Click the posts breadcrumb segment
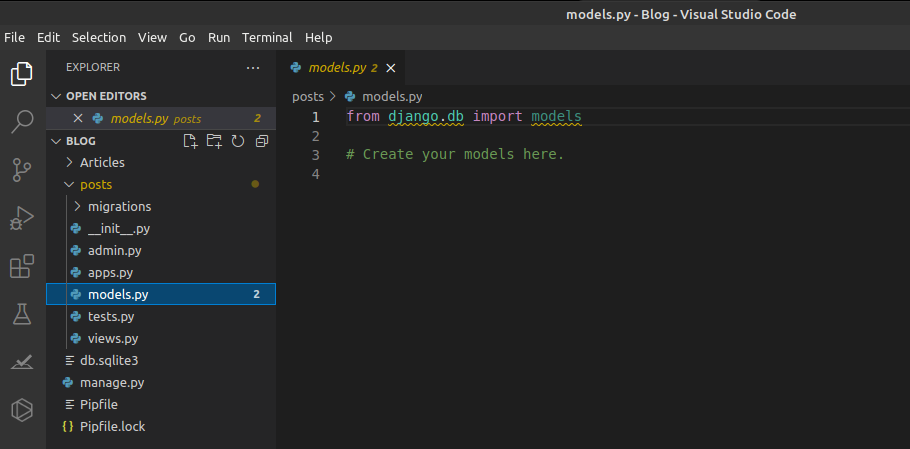The height and width of the screenshot is (449, 910). [308, 96]
